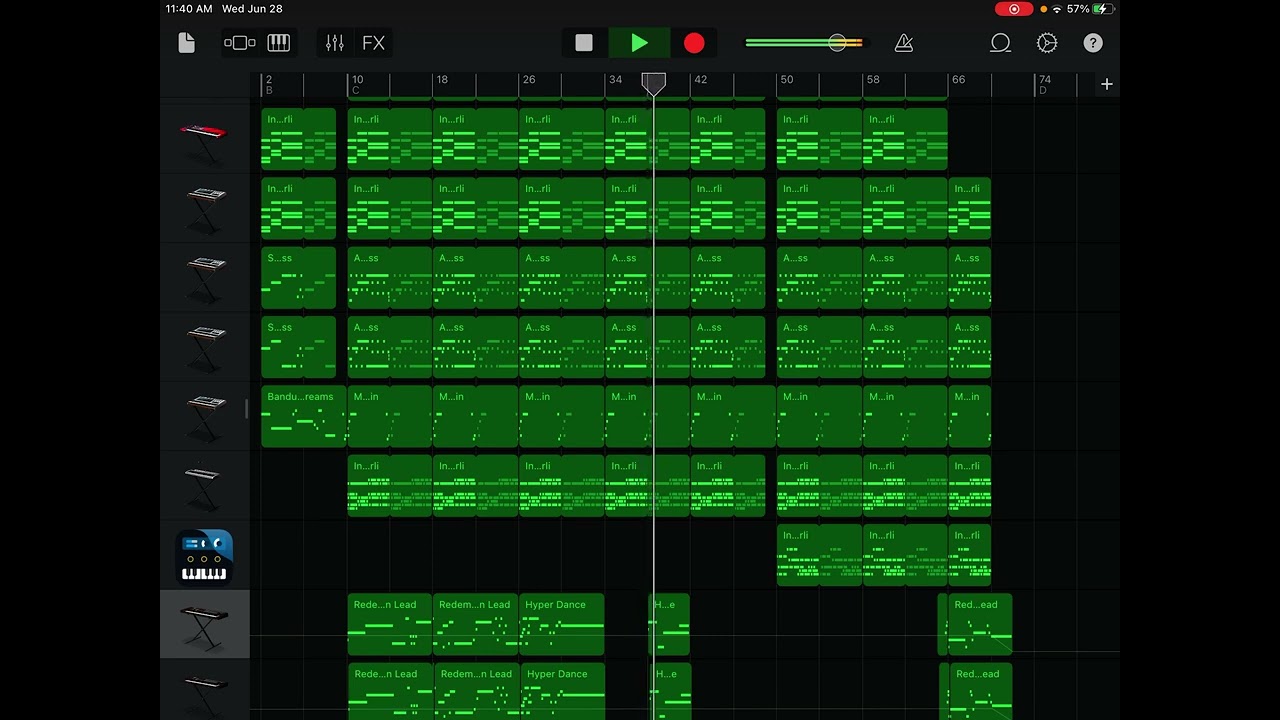Select first S...ss region on fourth track

point(298,347)
